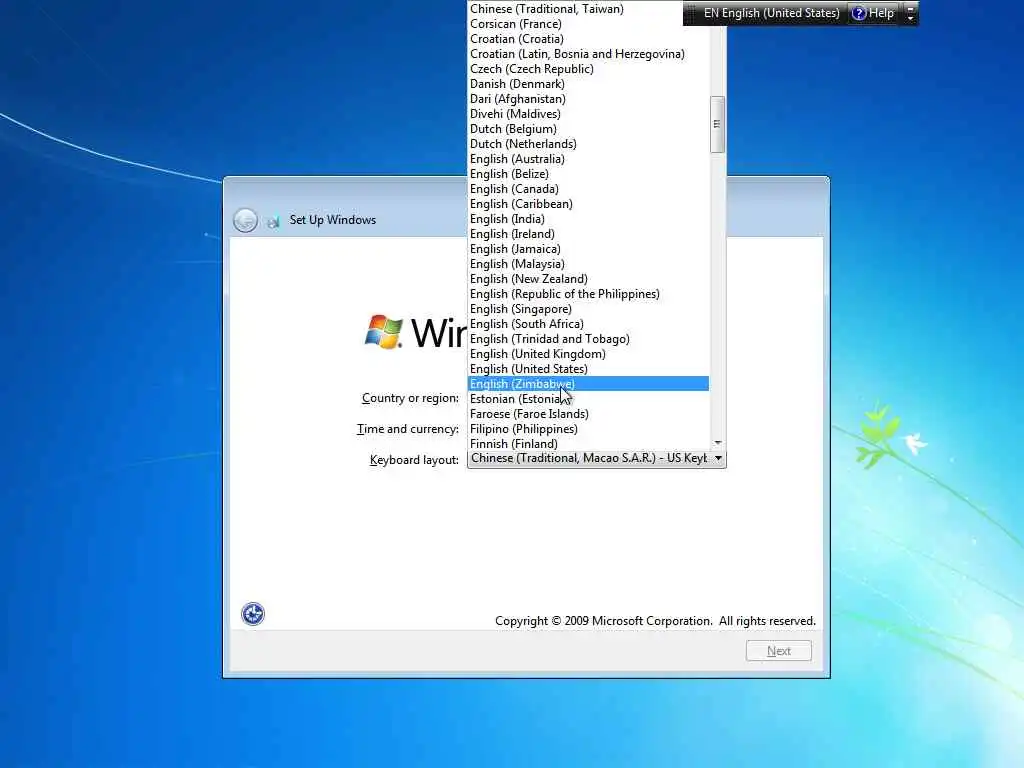Select English (Republic of the Philippines)

588,294
